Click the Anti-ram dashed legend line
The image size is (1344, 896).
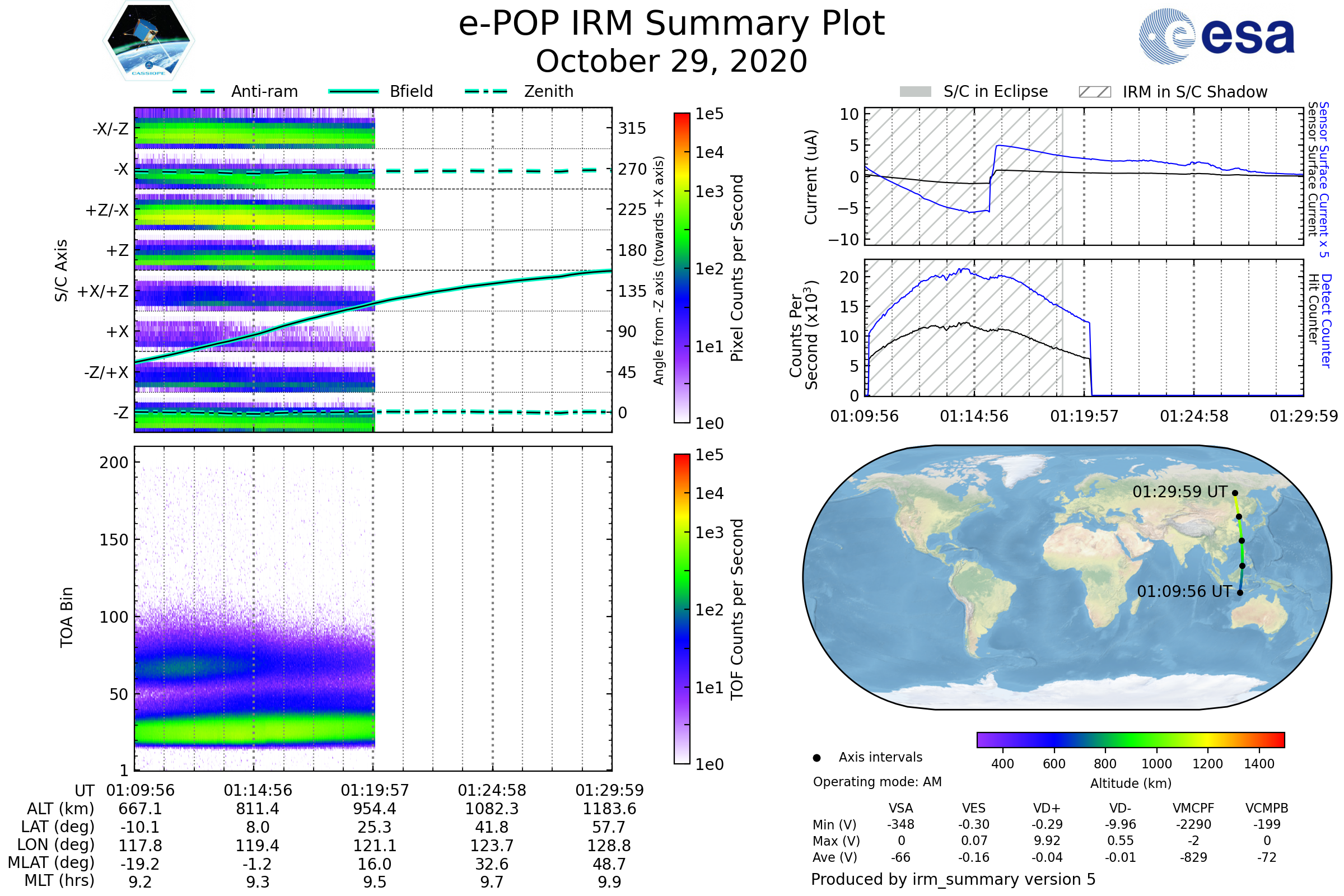194,91
